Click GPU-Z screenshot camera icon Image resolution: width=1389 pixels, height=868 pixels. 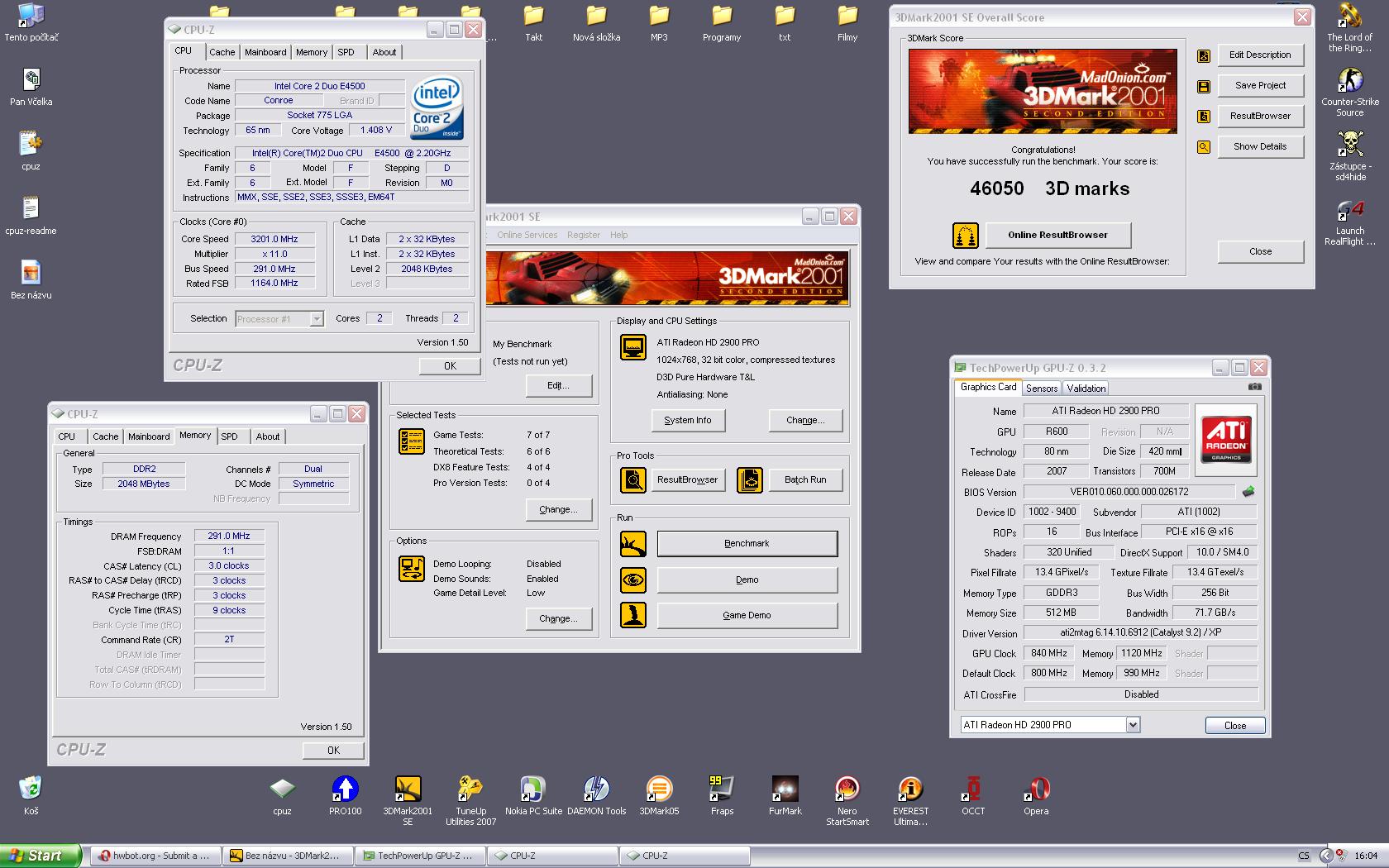click(x=1255, y=387)
